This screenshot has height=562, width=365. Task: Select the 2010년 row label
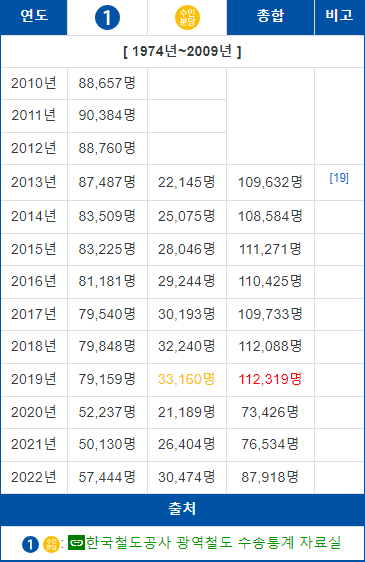34,83
